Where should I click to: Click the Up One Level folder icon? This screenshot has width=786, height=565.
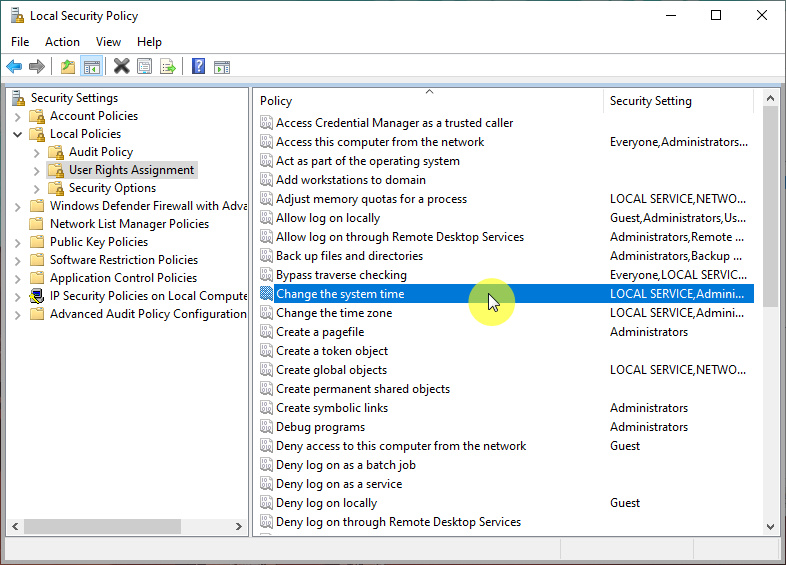coord(67,67)
